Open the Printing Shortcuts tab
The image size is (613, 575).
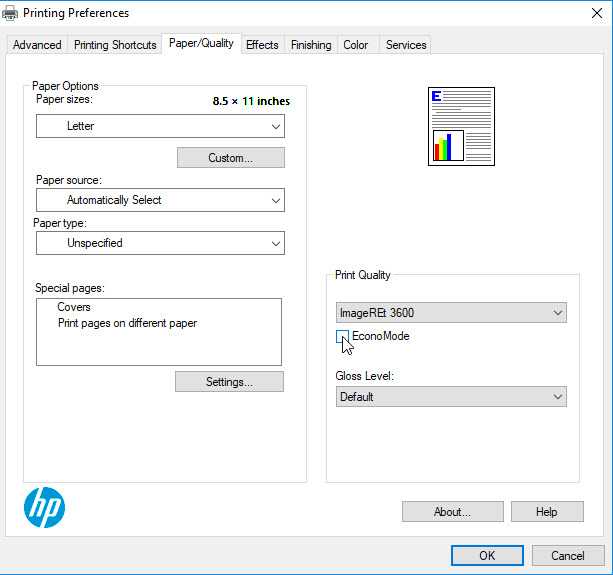115,45
